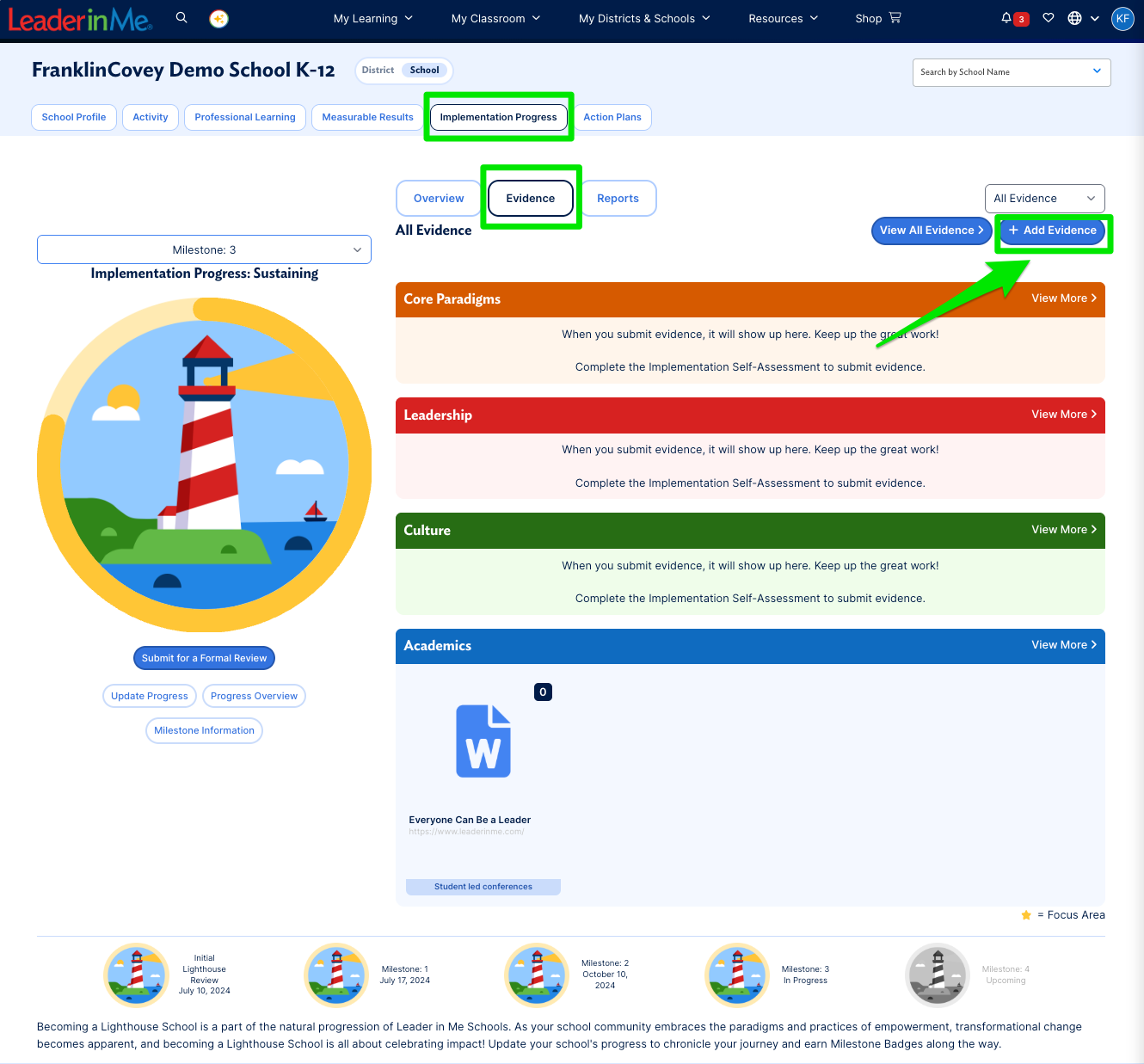Open the language chevron dropdown
Viewport: 1144px width, 1064px height.
click(1094, 18)
